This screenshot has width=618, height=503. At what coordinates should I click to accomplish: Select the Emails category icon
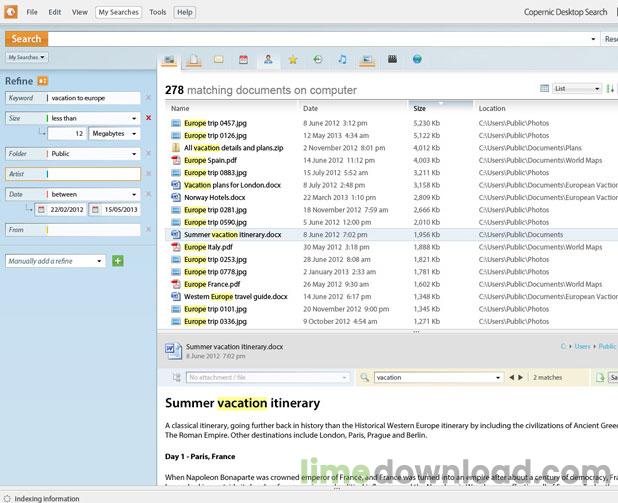click(x=218, y=60)
